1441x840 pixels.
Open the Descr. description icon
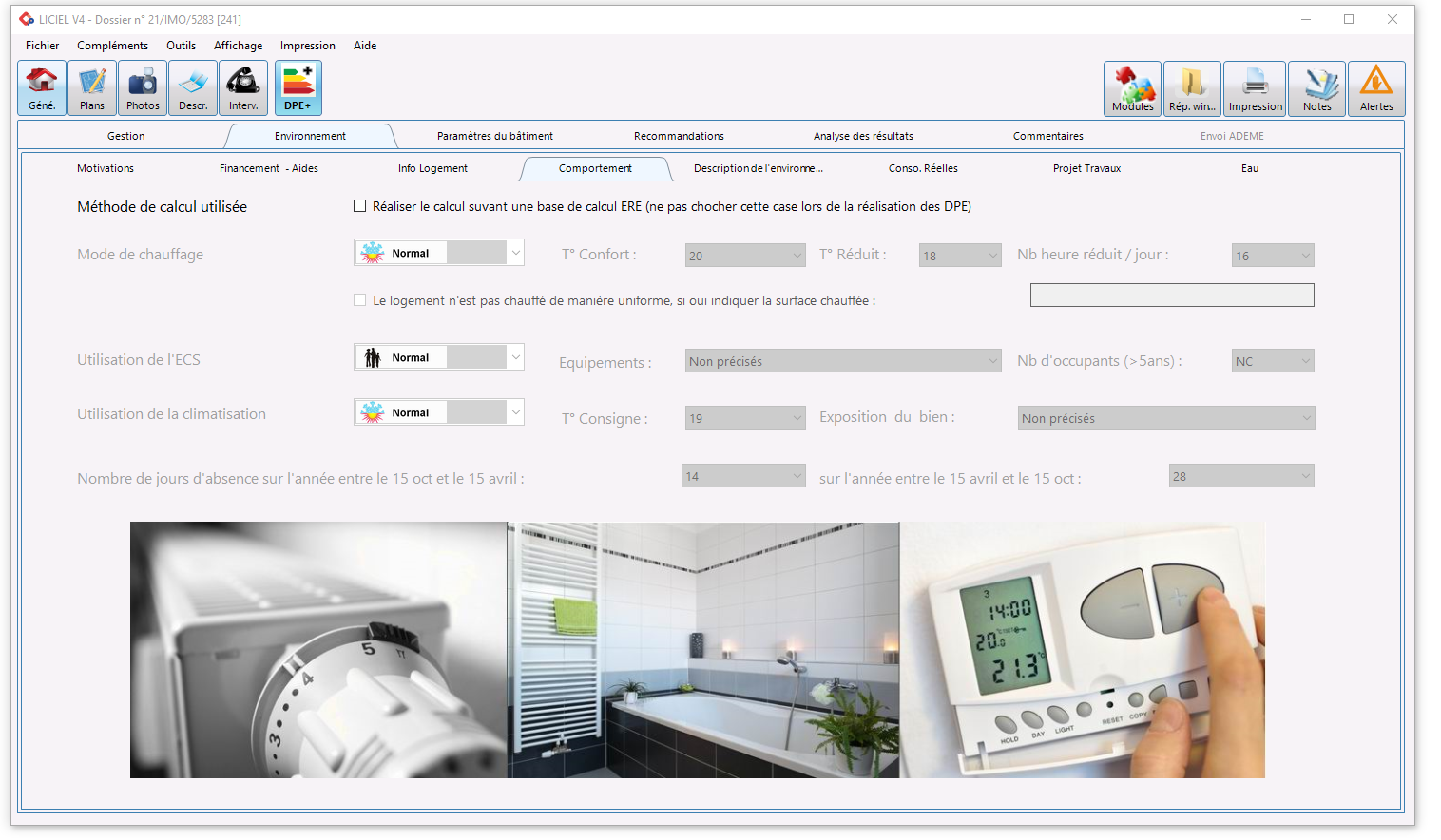point(193,88)
